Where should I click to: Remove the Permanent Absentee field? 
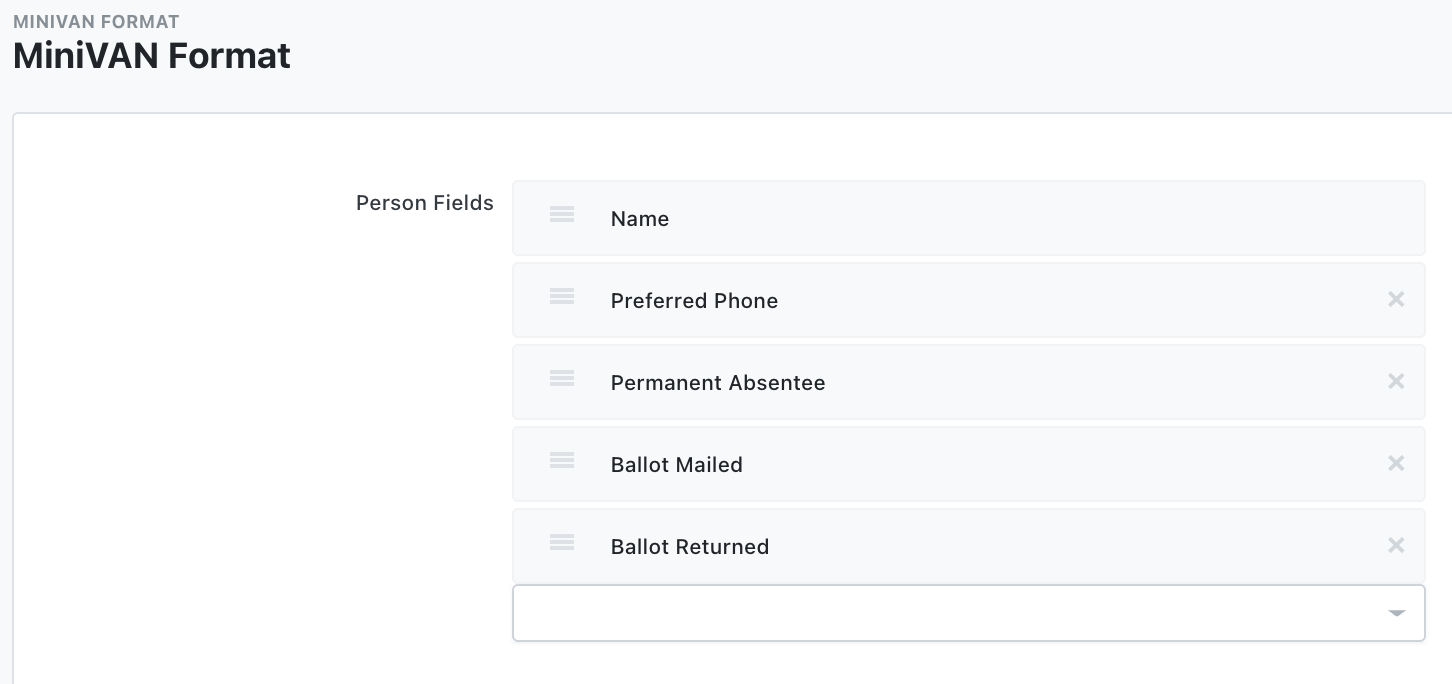[x=1396, y=381]
